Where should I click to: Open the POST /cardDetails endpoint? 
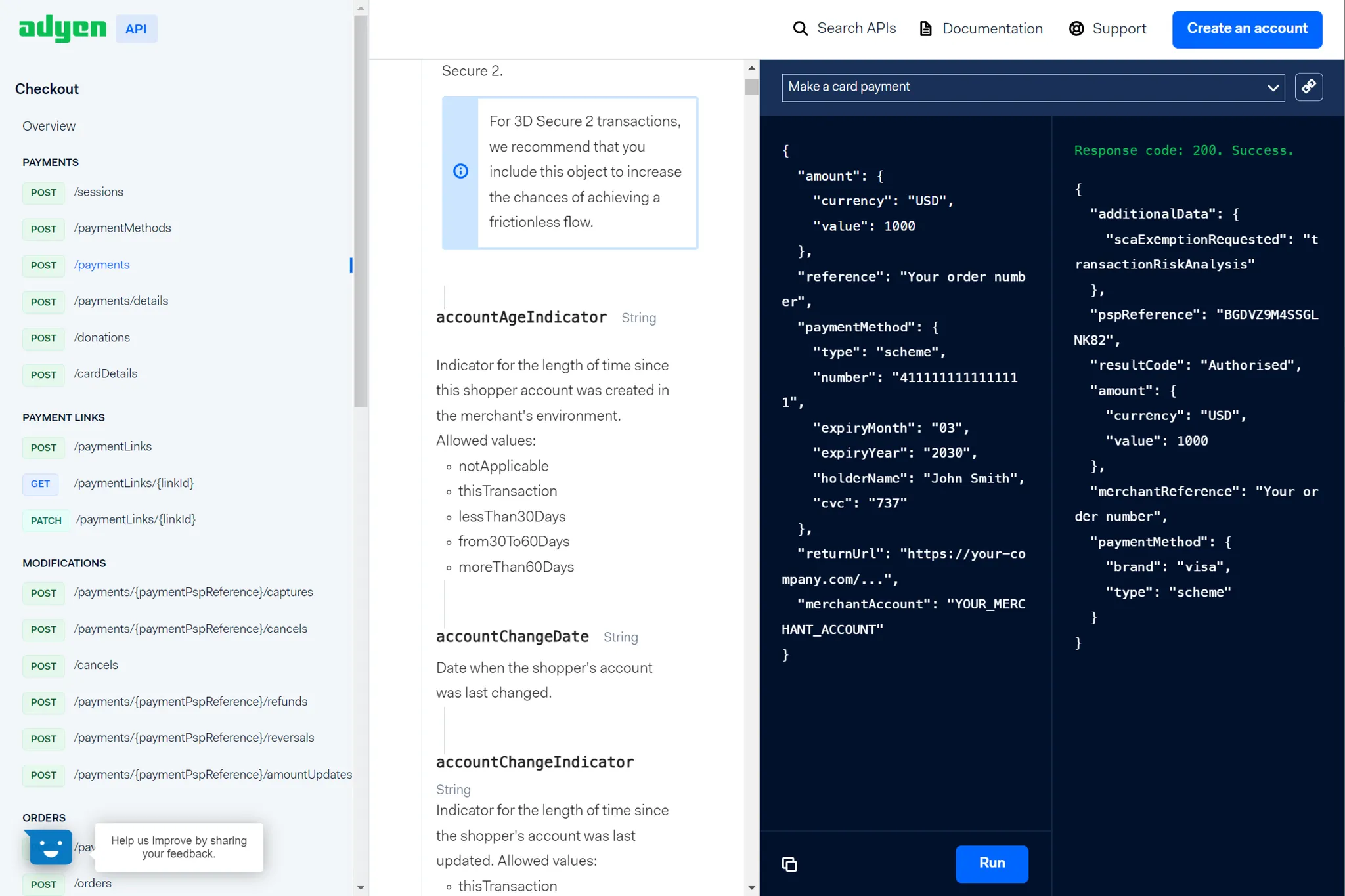tap(106, 373)
